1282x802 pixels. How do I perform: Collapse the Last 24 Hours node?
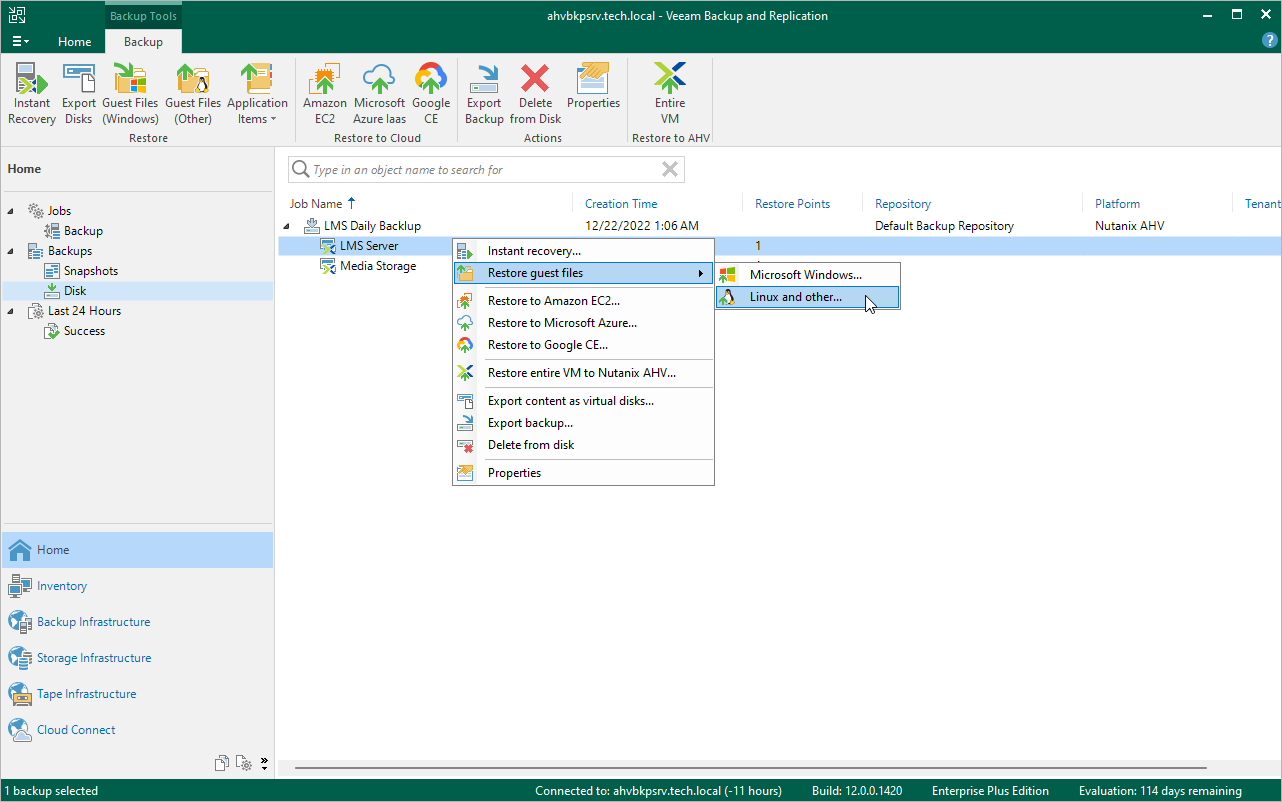pyautogui.click(x=12, y=311)
